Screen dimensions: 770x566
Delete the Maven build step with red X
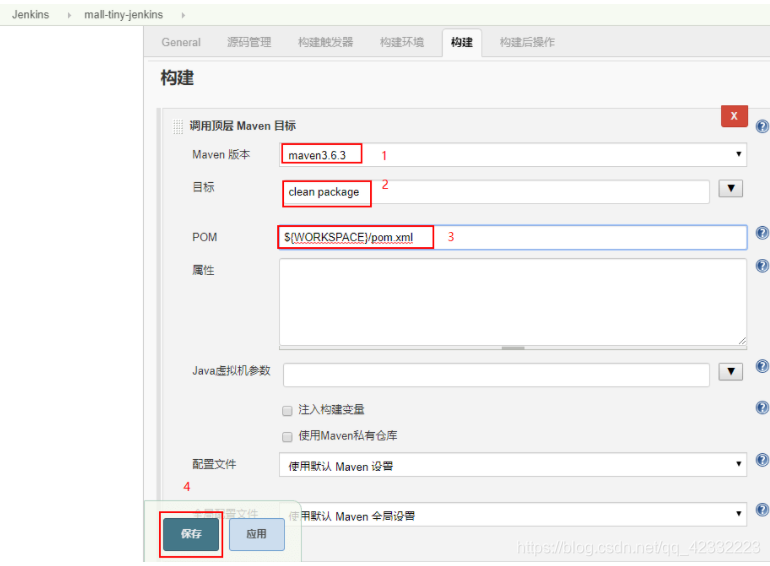[734, 116]
